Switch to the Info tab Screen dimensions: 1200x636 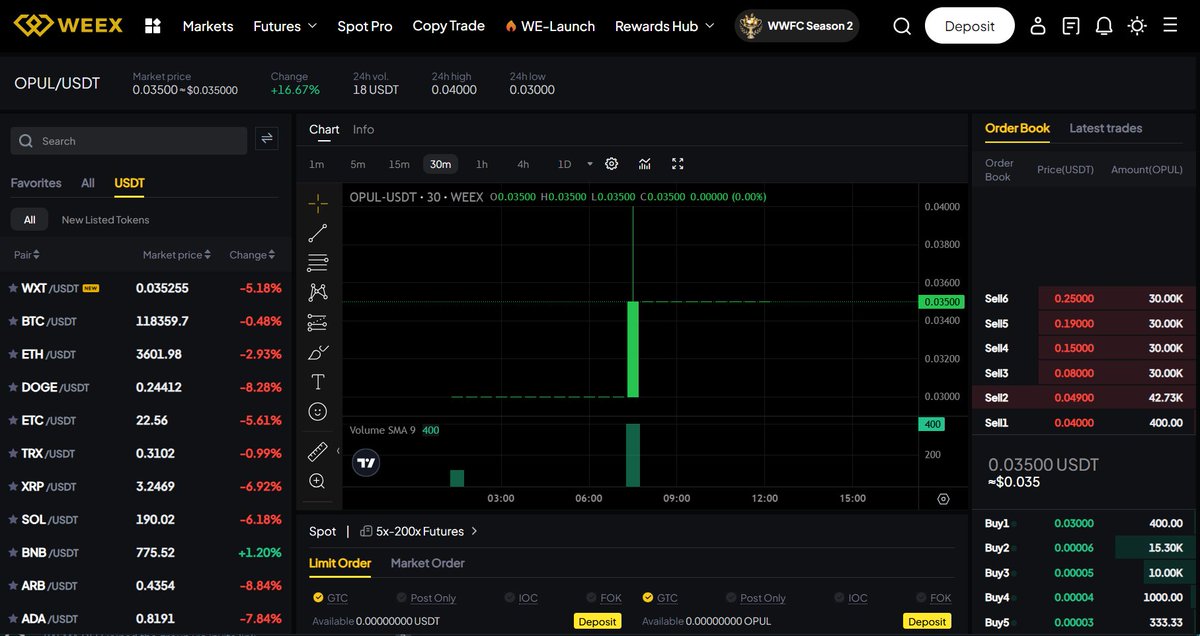(x=363, y=129)
